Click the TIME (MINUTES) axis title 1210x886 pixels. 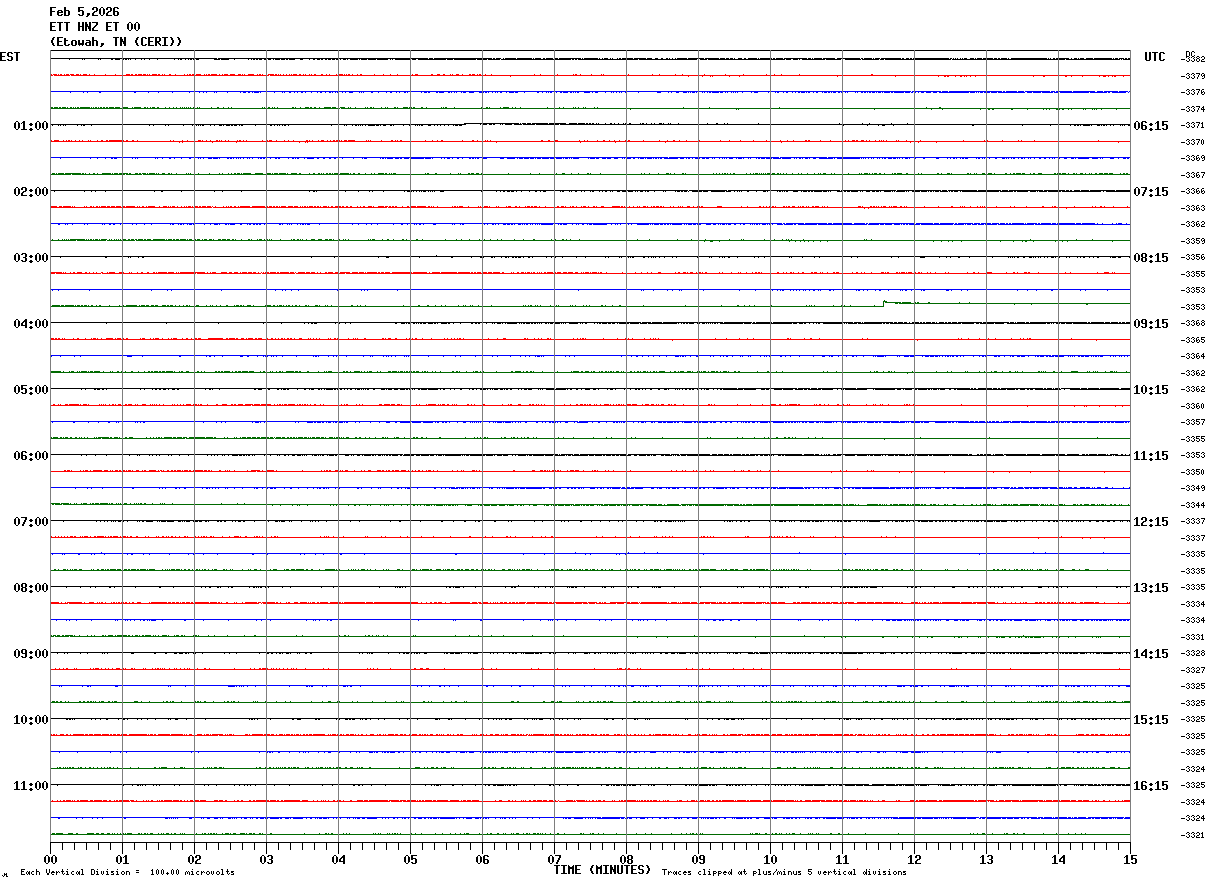point(602,870)
